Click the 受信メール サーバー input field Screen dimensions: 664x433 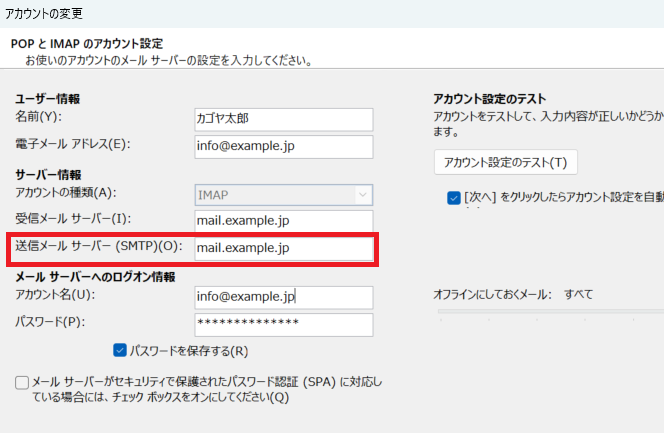pos(284,221)
